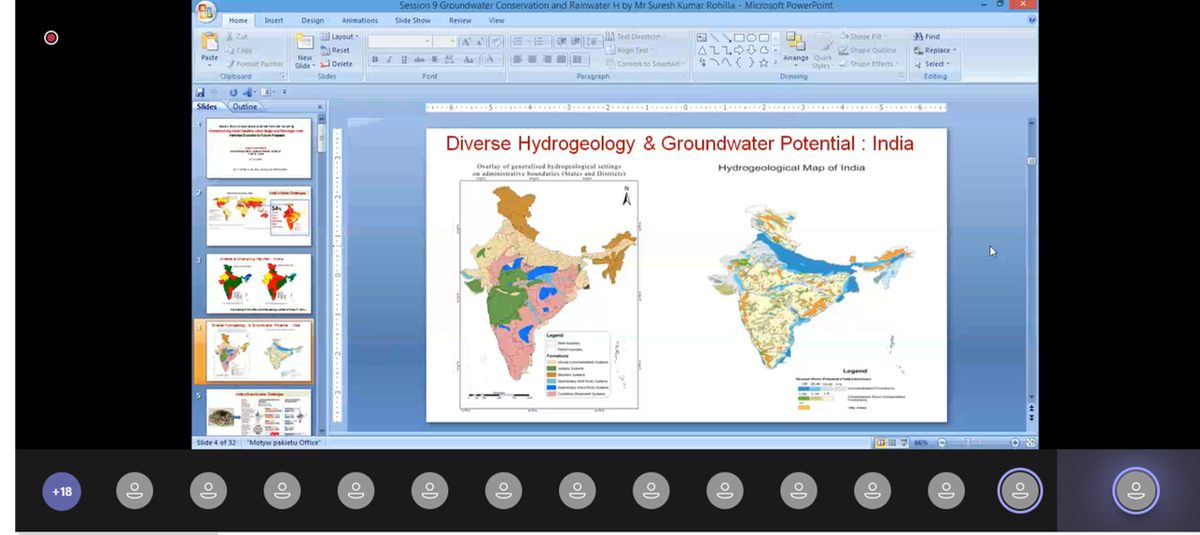Click the New Slide icon
Image resolution: width=1200 pixels, height=535 pixels.
(x=303, y=43)
